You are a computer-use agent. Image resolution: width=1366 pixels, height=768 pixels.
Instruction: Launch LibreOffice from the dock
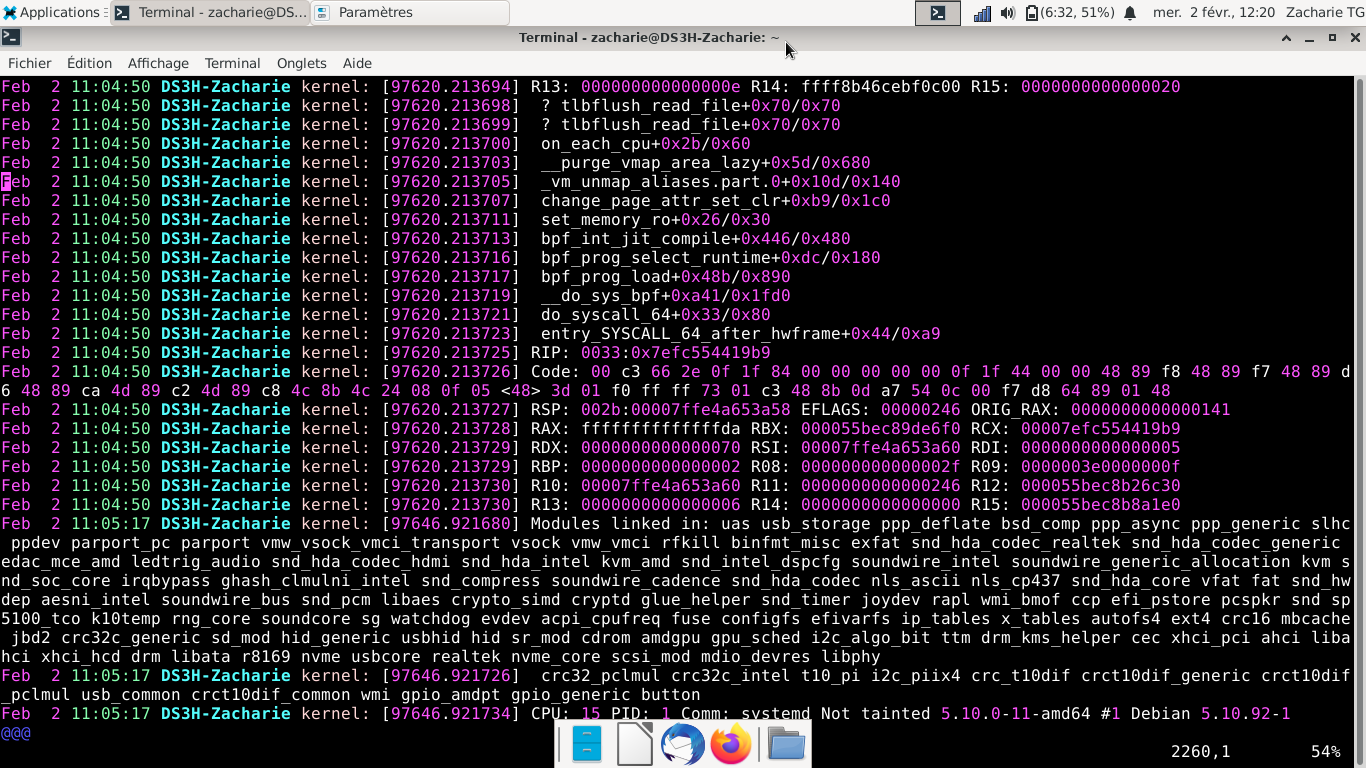(635, 745)
